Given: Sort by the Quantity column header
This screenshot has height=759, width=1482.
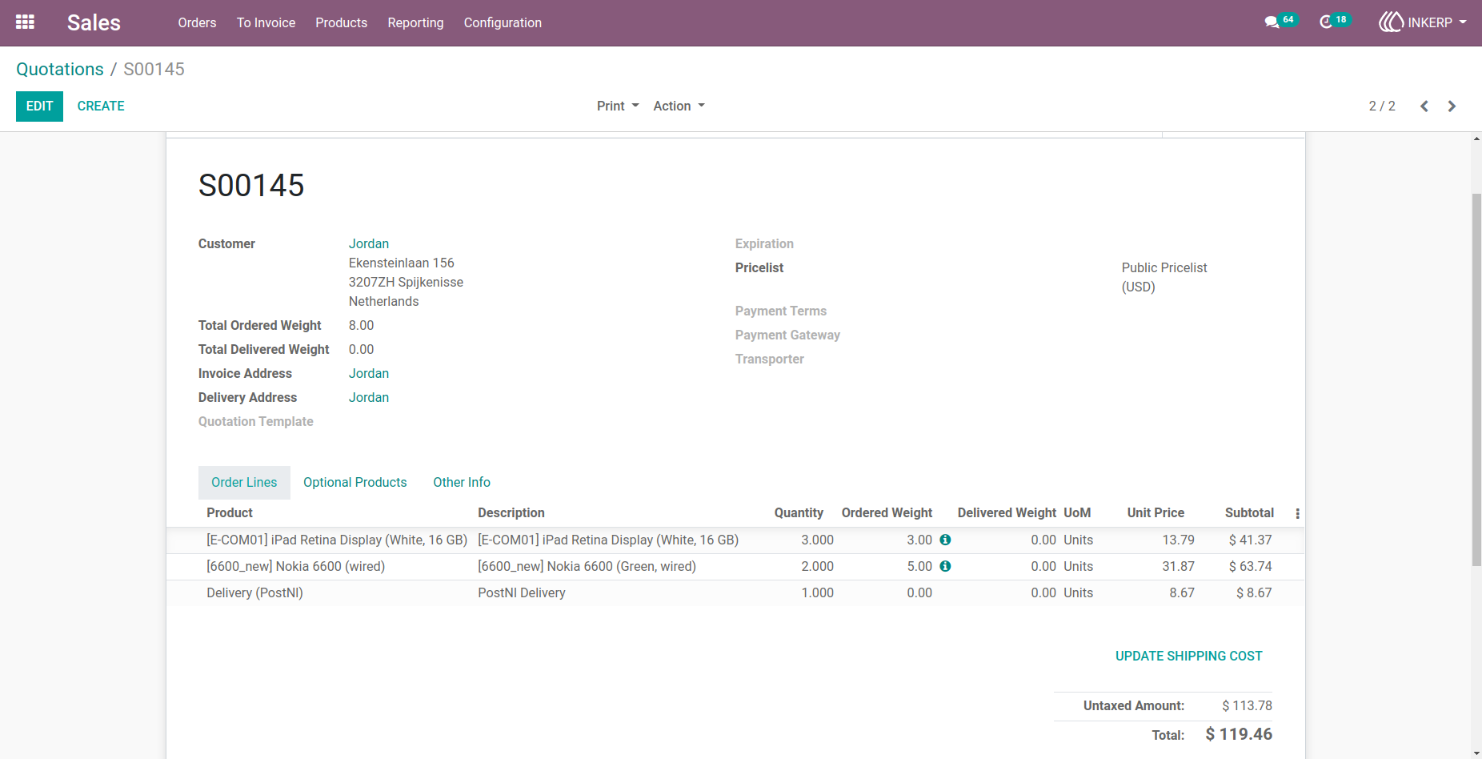Looking at the screenshot, I should (x=799, y=513).
